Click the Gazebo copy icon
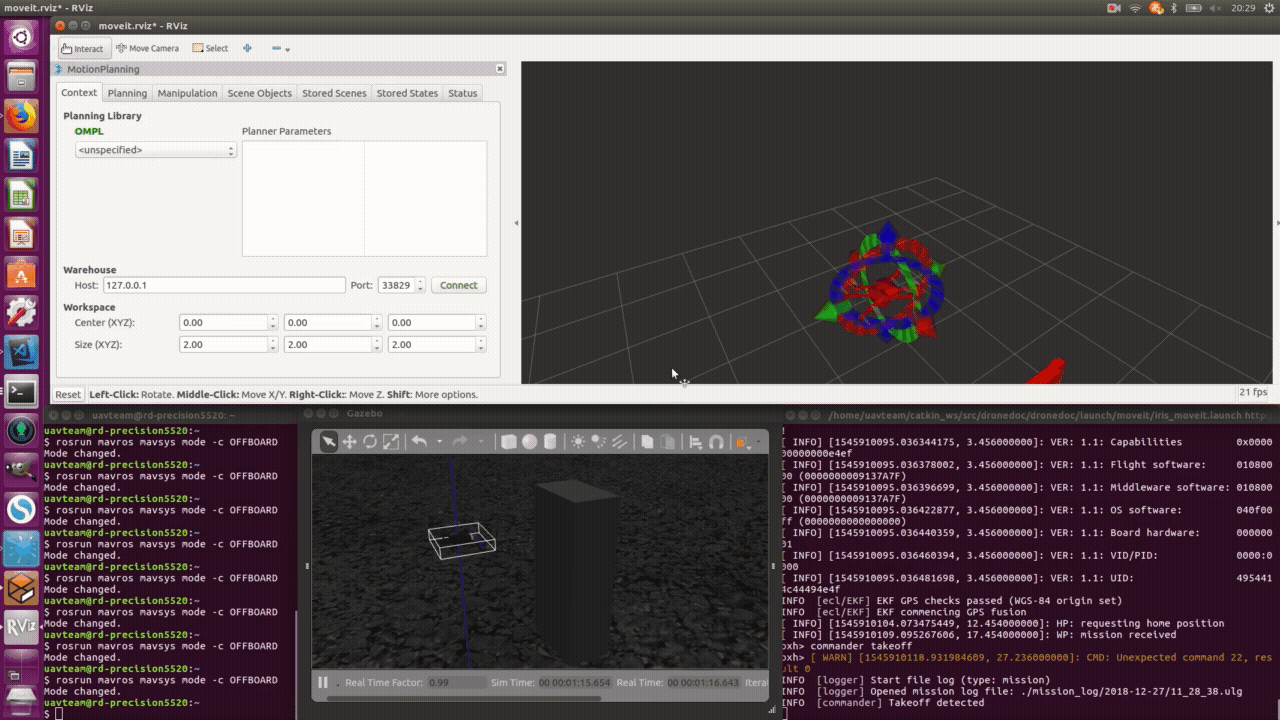Viewport: 1280px width, 720px height. (x=647, y=441)
